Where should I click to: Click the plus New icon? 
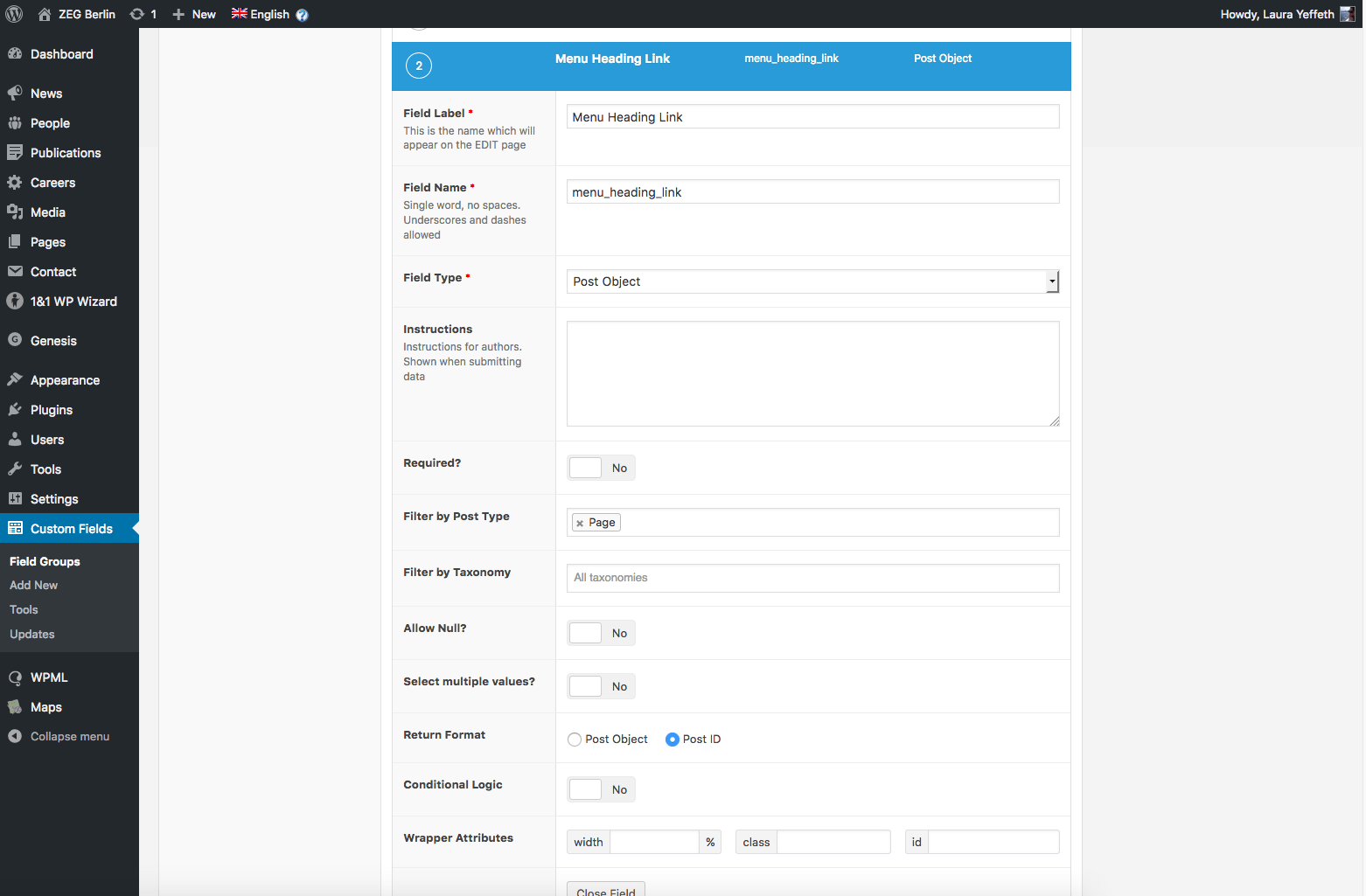pos(178,14)
